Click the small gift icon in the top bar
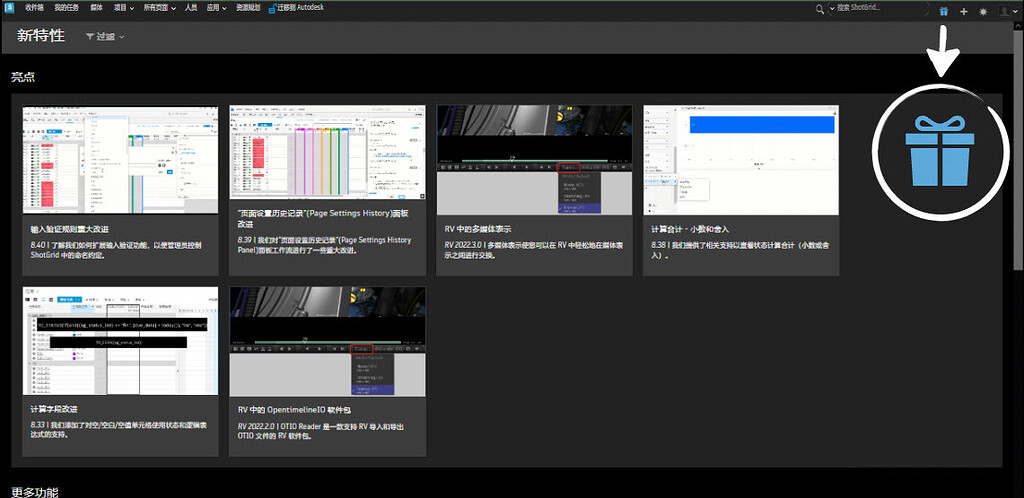 tap(943, 11)
